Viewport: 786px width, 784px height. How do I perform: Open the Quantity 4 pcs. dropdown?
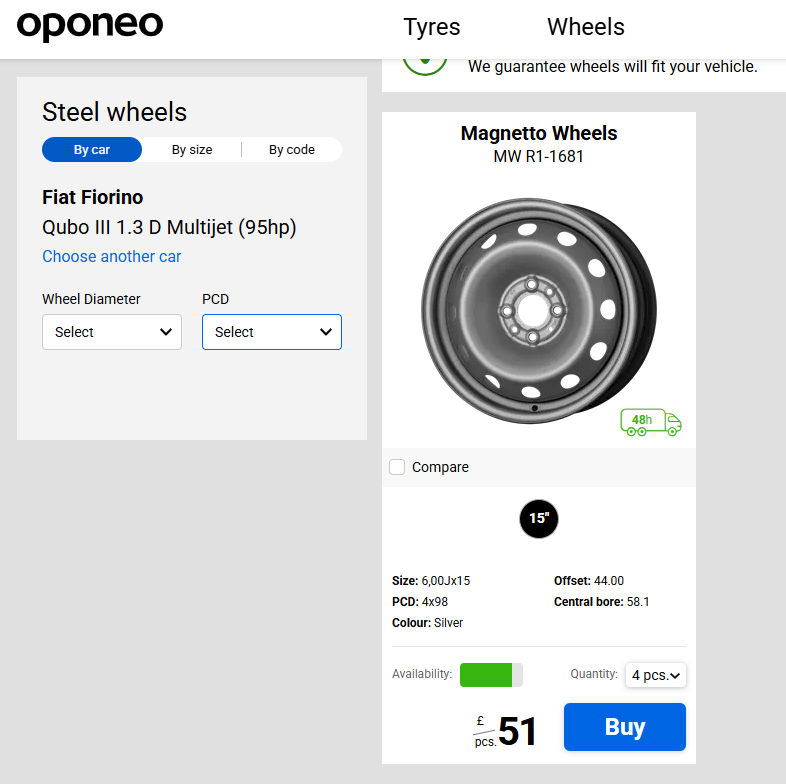click(x=656, y=675)
